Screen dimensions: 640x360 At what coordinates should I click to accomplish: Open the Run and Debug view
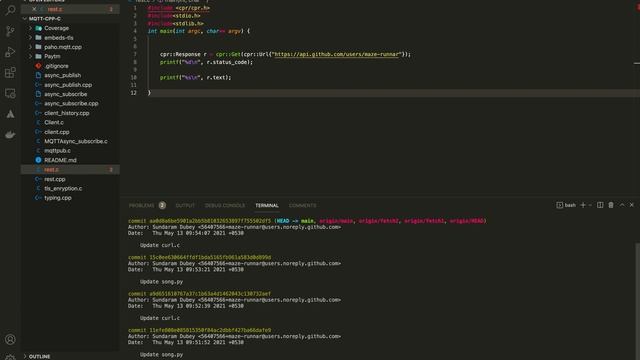pos(10,52)
